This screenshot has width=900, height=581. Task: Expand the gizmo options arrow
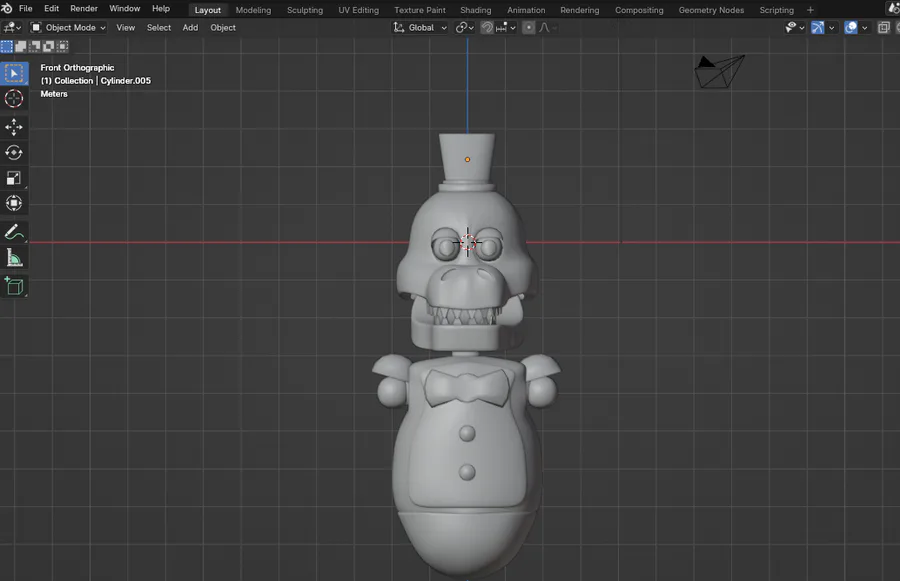831,28
